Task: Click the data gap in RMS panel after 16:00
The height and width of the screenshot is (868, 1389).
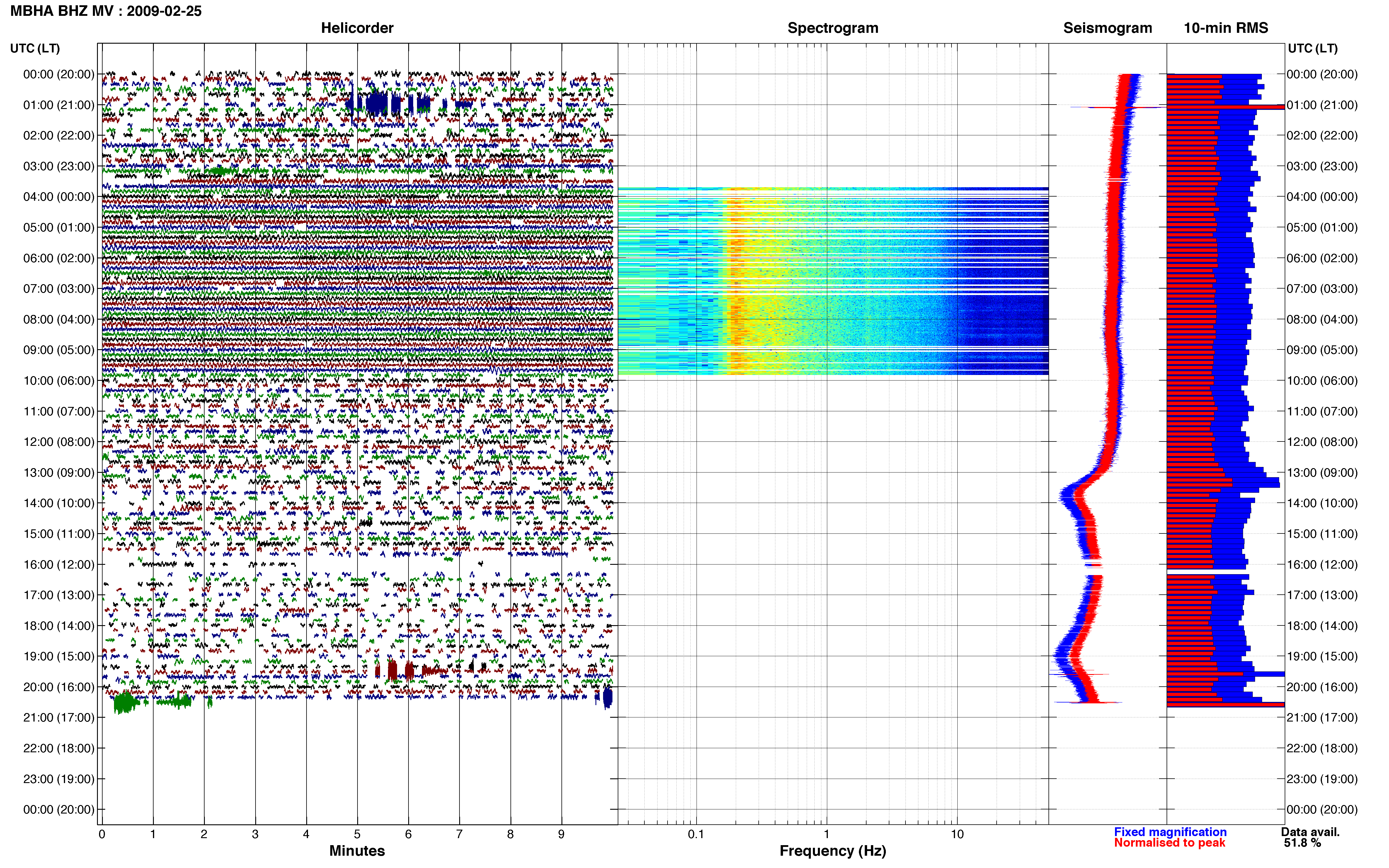Action: click(1225, 572)
